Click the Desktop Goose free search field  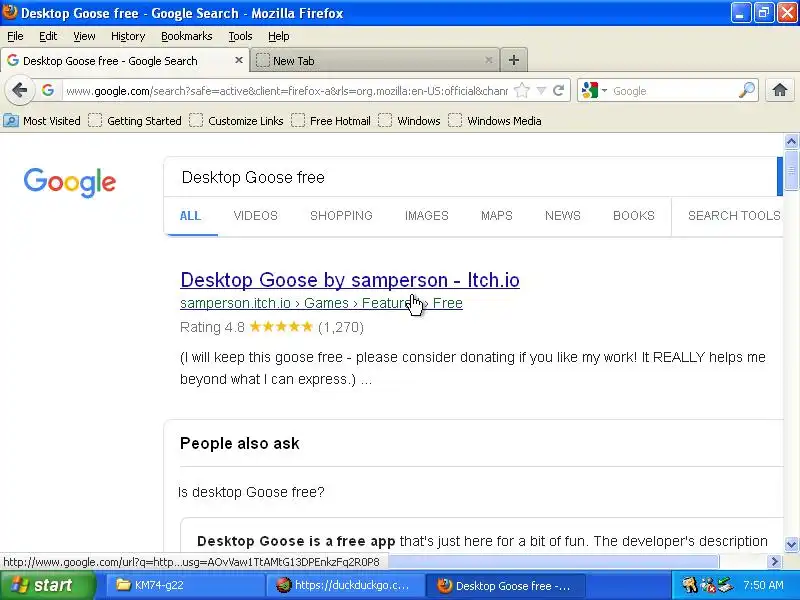pos(469,177)
